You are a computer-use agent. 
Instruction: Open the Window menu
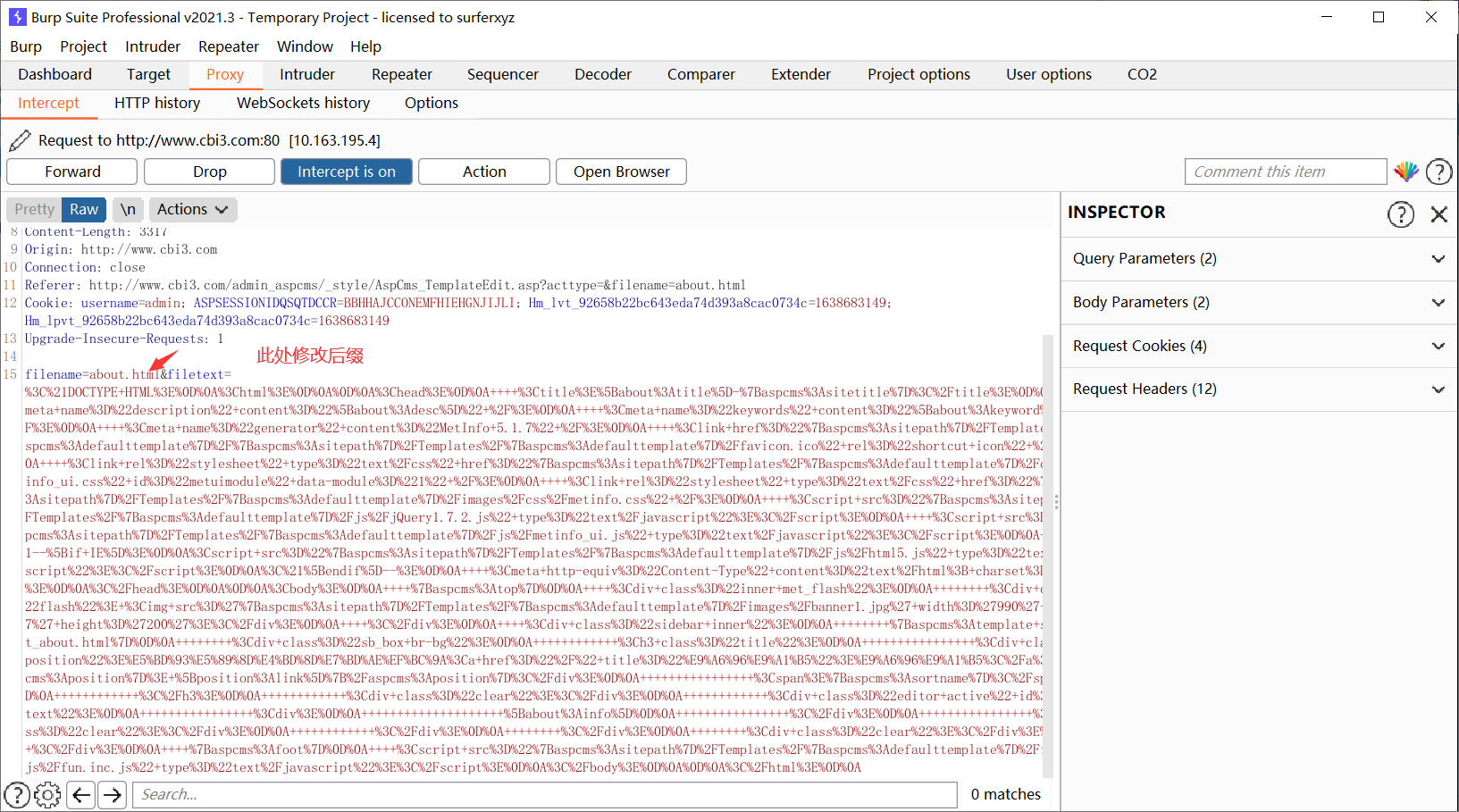coord(305,46)
